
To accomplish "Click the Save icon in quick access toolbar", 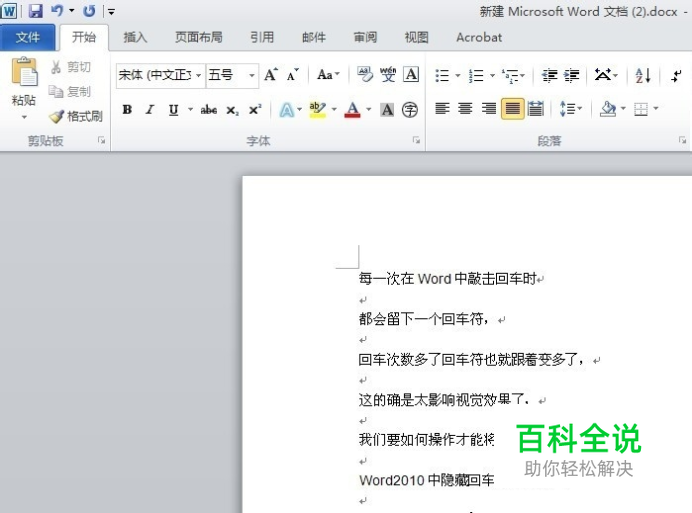I will coord(35,11).
